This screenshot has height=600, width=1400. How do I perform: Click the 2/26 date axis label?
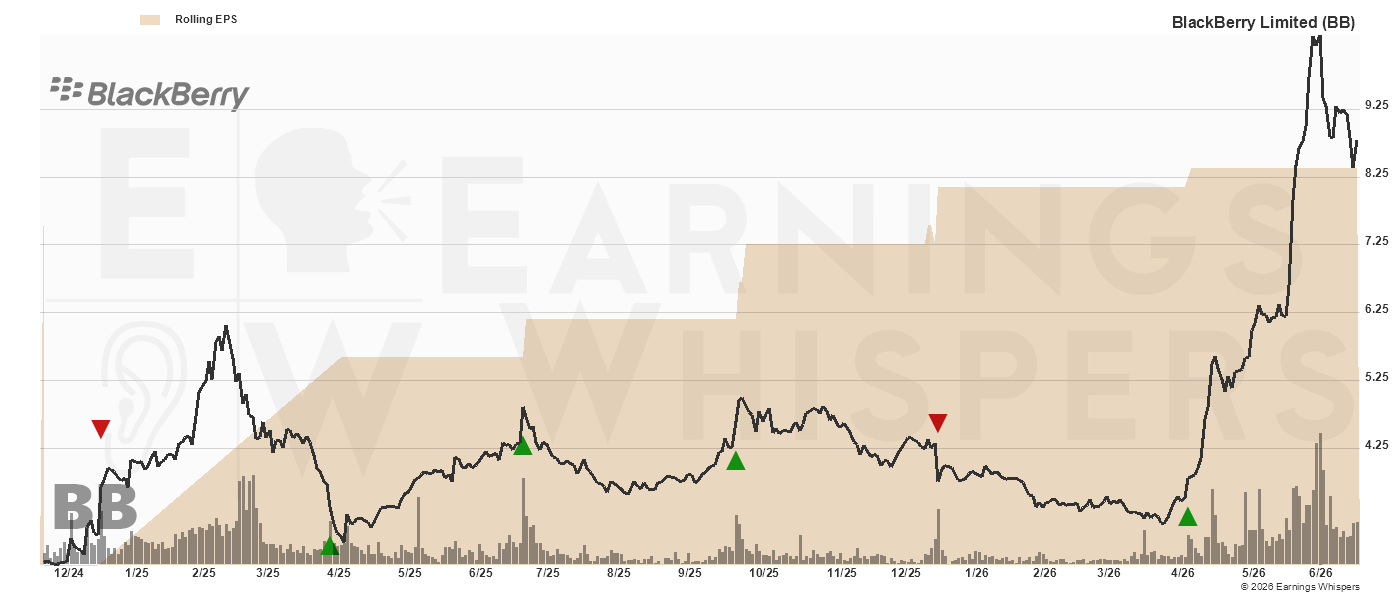coord(1044,573)
